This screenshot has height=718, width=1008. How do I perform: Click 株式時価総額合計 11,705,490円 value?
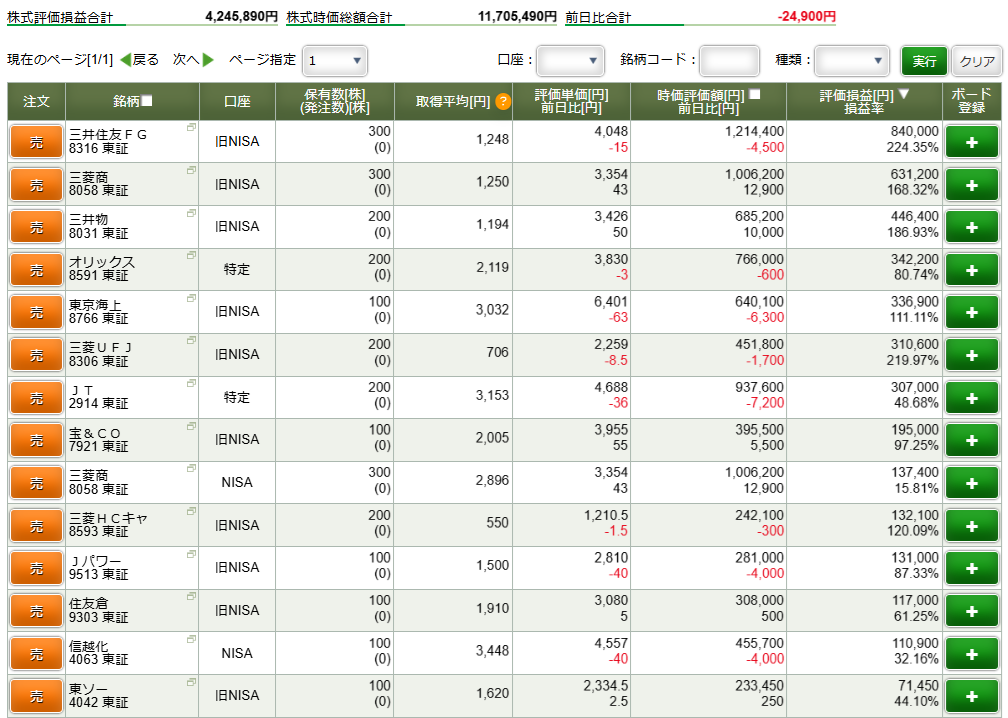tap(517, 16)
